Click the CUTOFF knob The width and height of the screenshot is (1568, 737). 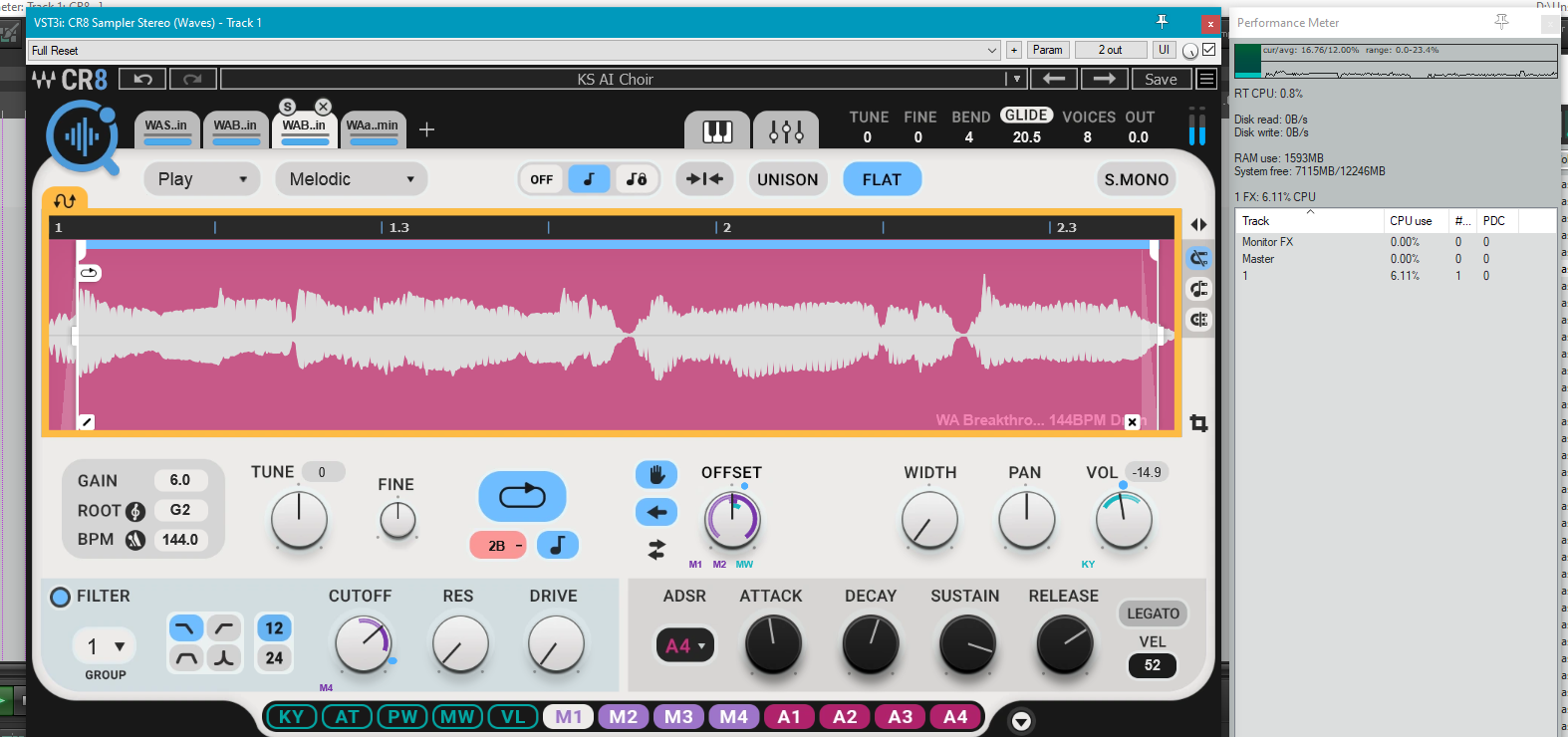tap(364, 644)
